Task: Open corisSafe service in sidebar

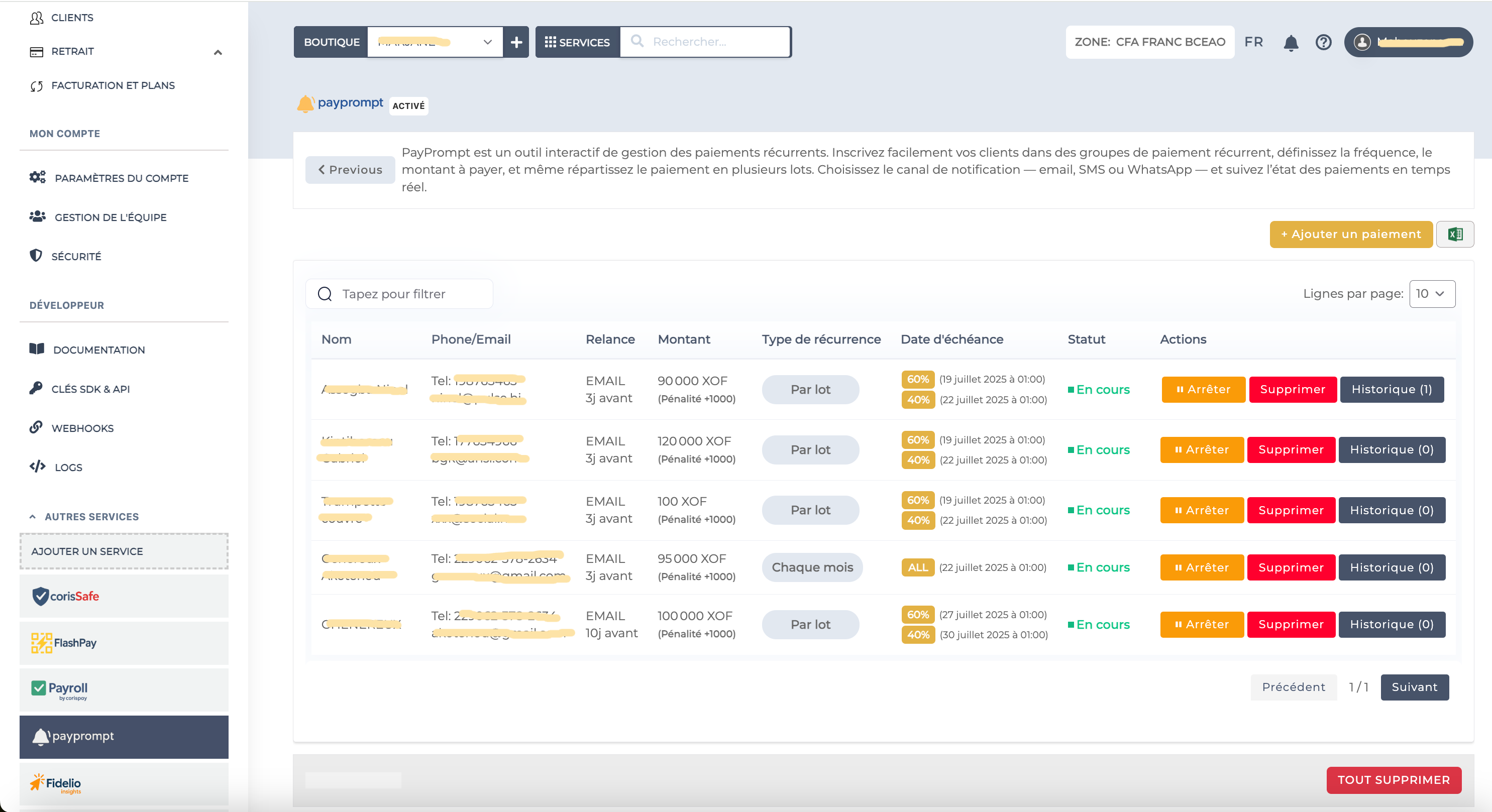Action: pos(124,596)
